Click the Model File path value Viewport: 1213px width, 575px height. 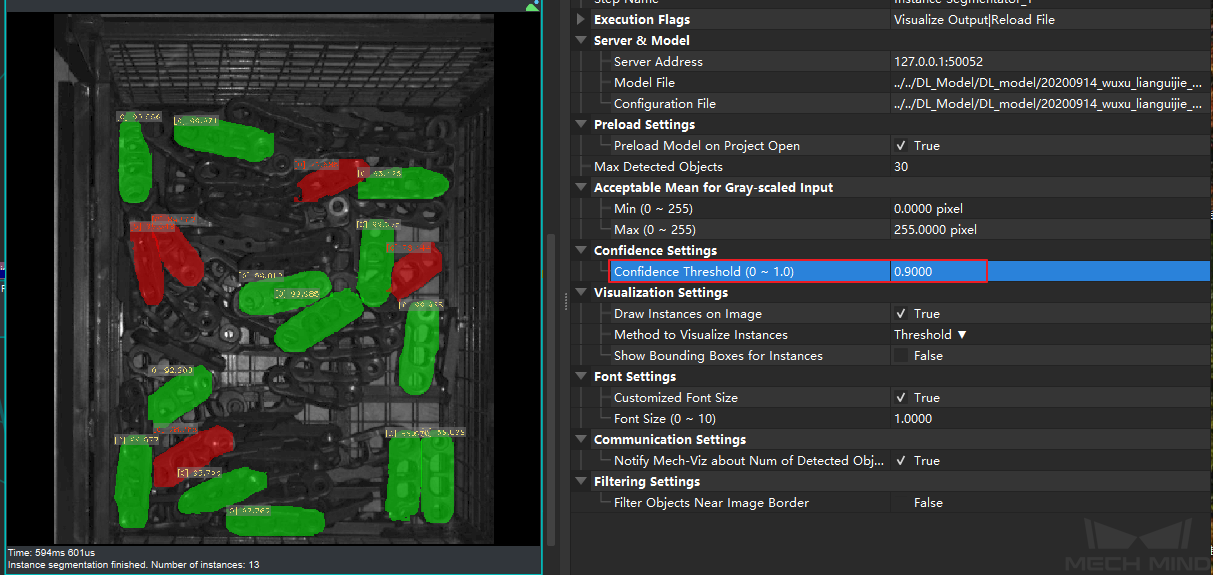pyautogui.click(x=1048, y=83)
